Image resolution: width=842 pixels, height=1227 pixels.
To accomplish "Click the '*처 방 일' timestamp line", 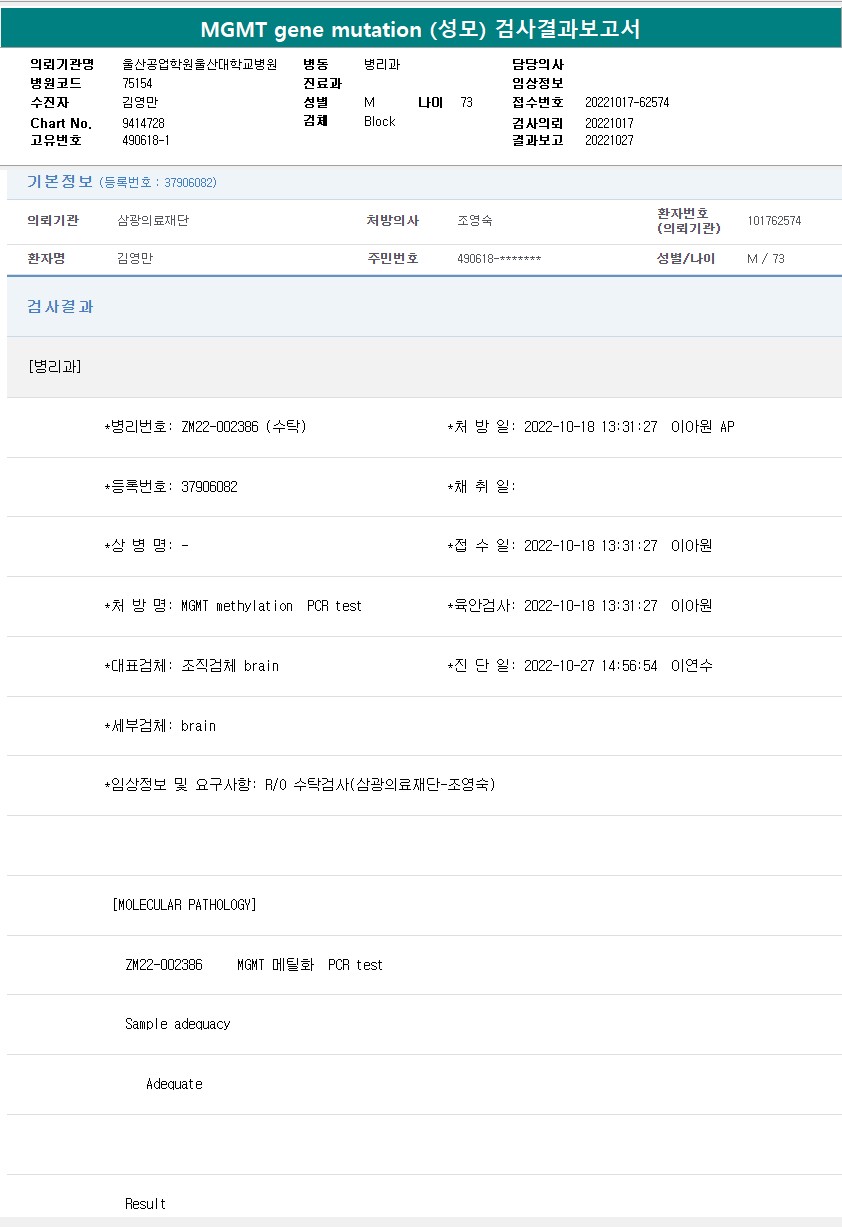I will [x=590, y=427].
